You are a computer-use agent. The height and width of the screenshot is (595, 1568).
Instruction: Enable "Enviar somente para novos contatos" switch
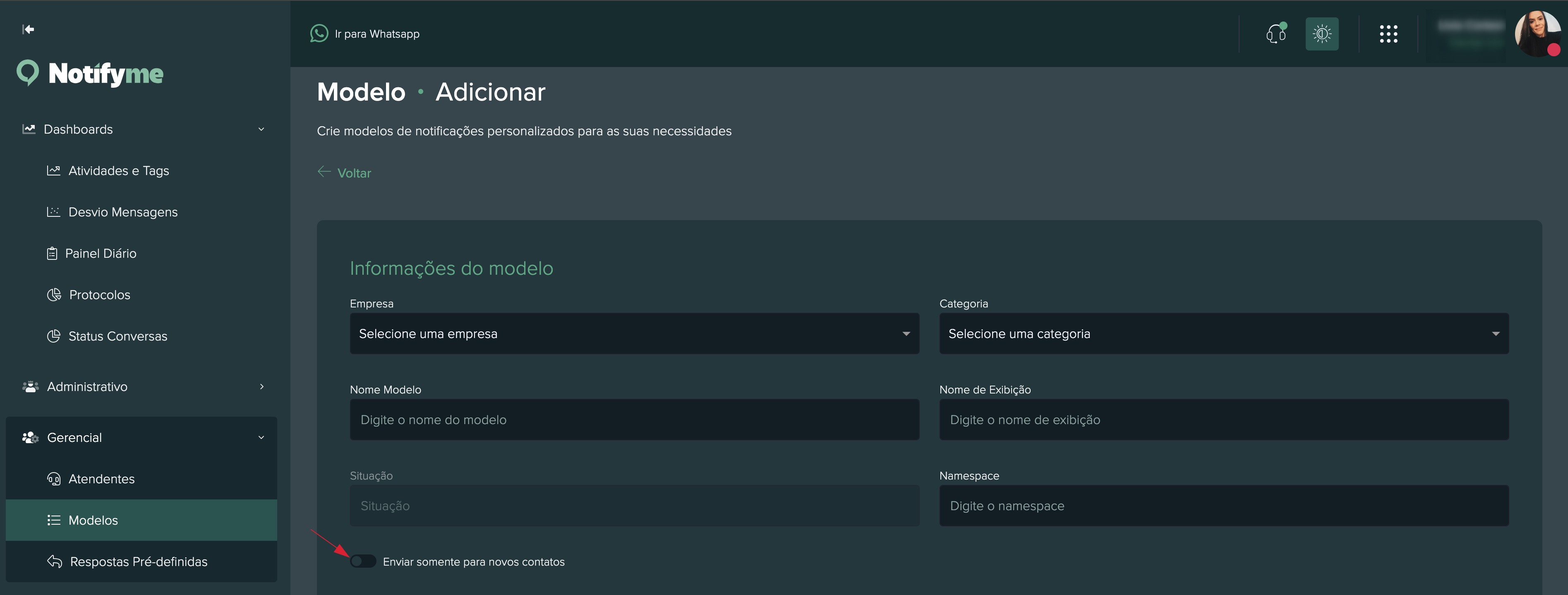[x=363, y=561]
